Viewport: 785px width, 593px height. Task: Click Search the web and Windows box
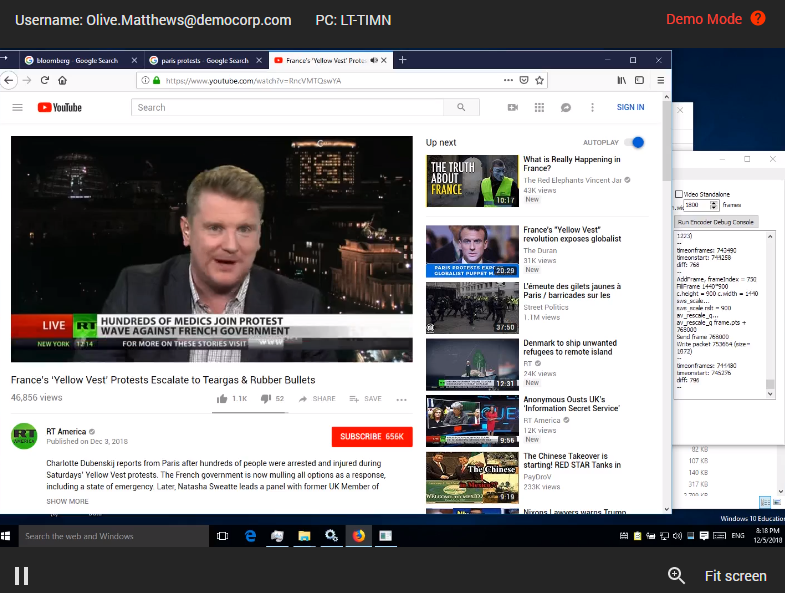tap(114, 536)
